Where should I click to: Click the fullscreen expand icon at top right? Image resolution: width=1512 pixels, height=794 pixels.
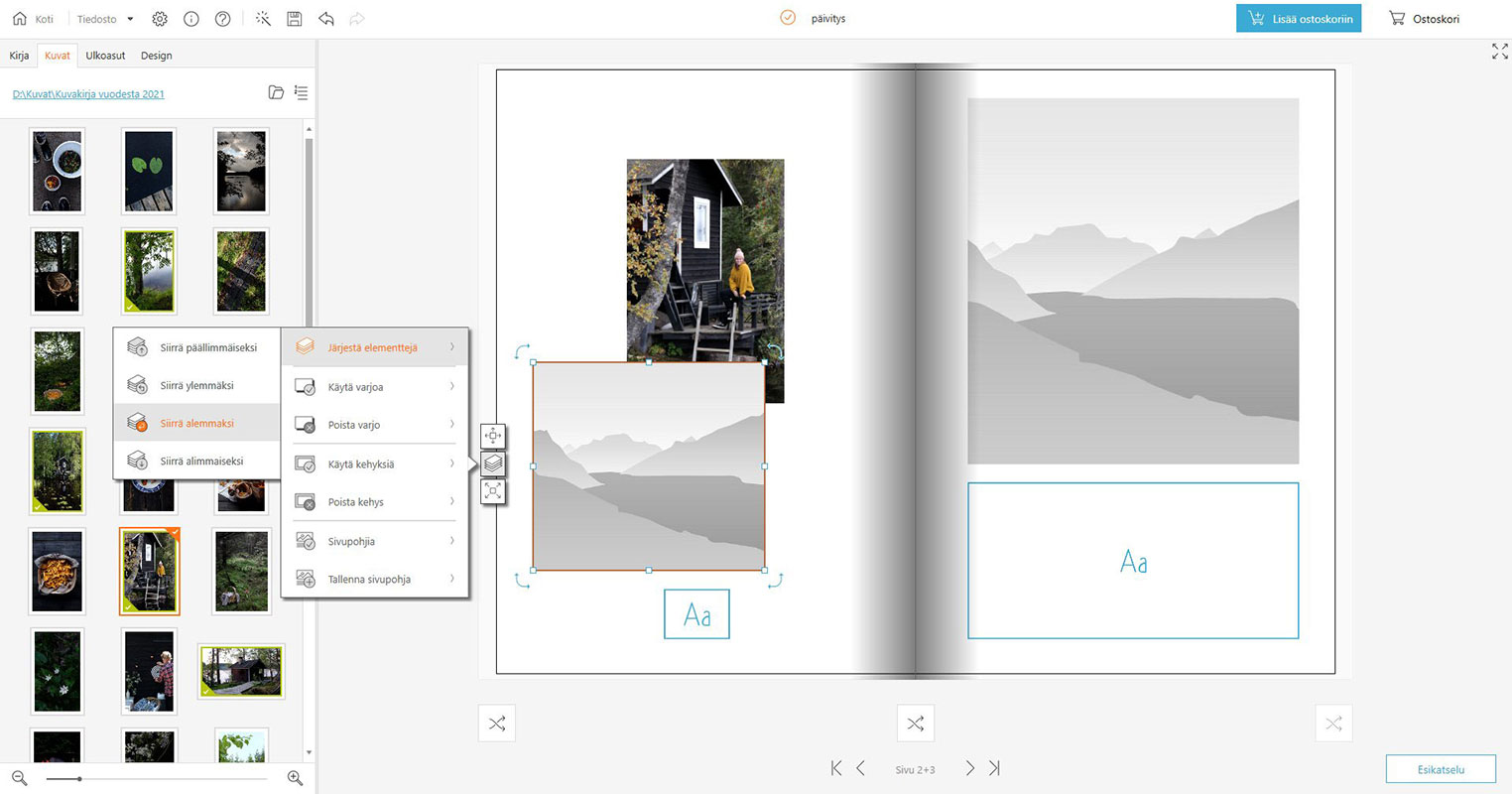point(1499,52)
